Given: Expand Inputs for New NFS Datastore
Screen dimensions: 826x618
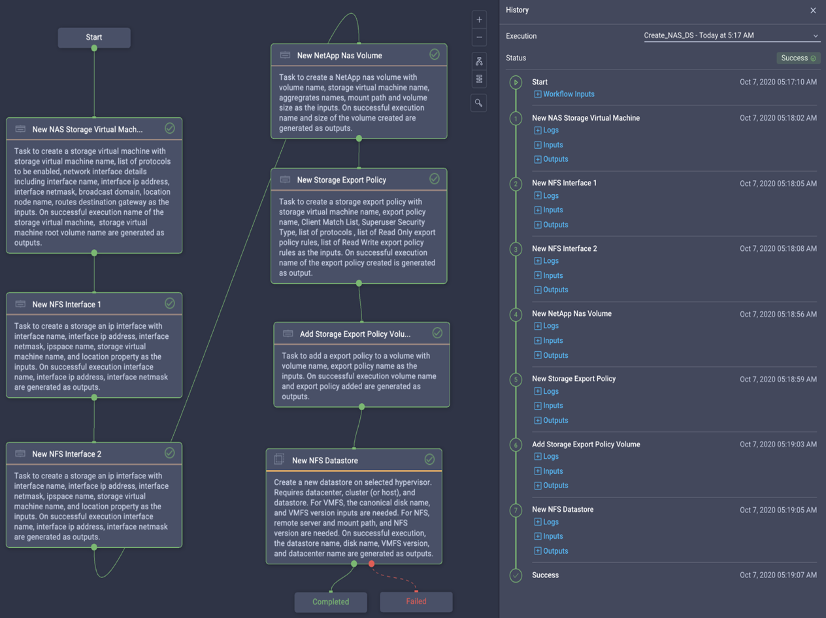Looking at the screenshot, I should 548,536.
